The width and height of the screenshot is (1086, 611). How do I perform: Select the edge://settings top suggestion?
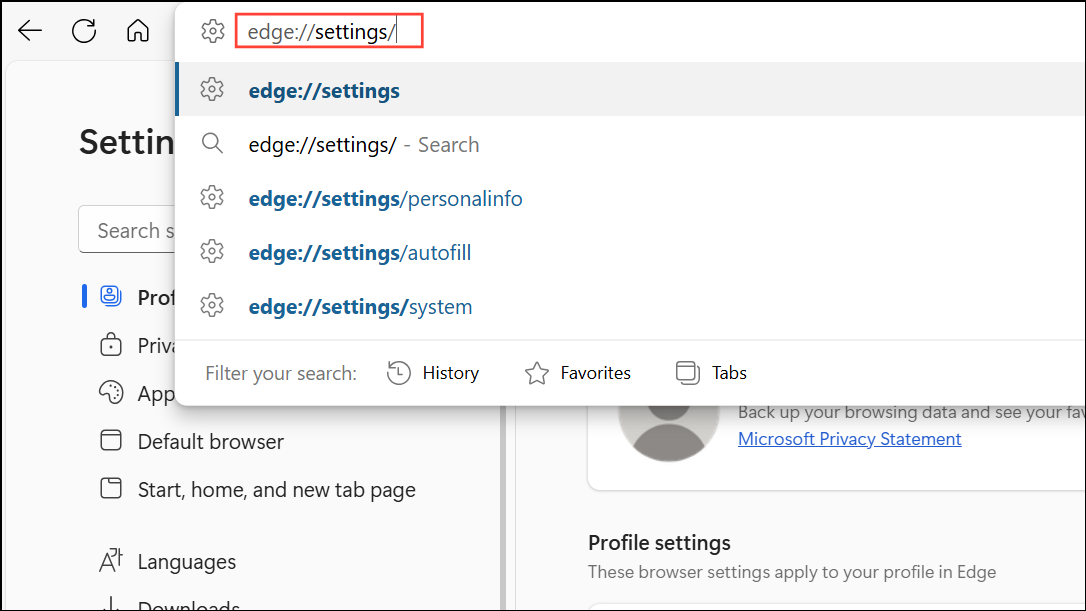[630, 89]
